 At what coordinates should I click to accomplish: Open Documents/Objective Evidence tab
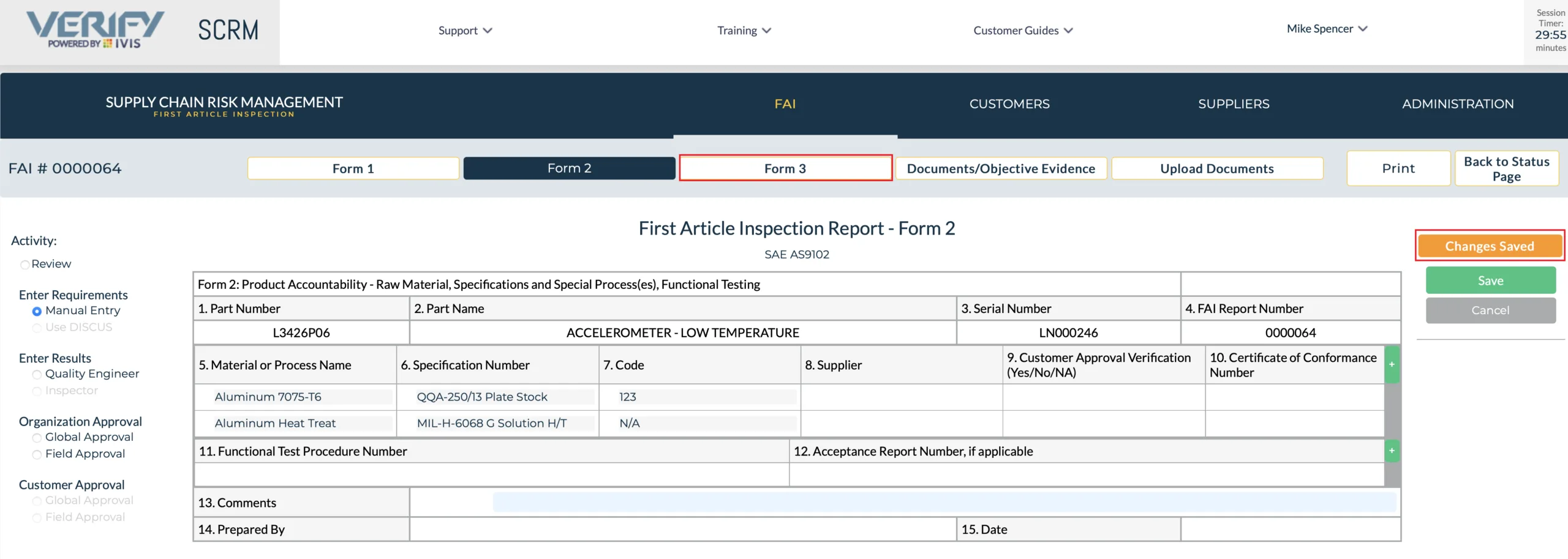click(1001, 168)
